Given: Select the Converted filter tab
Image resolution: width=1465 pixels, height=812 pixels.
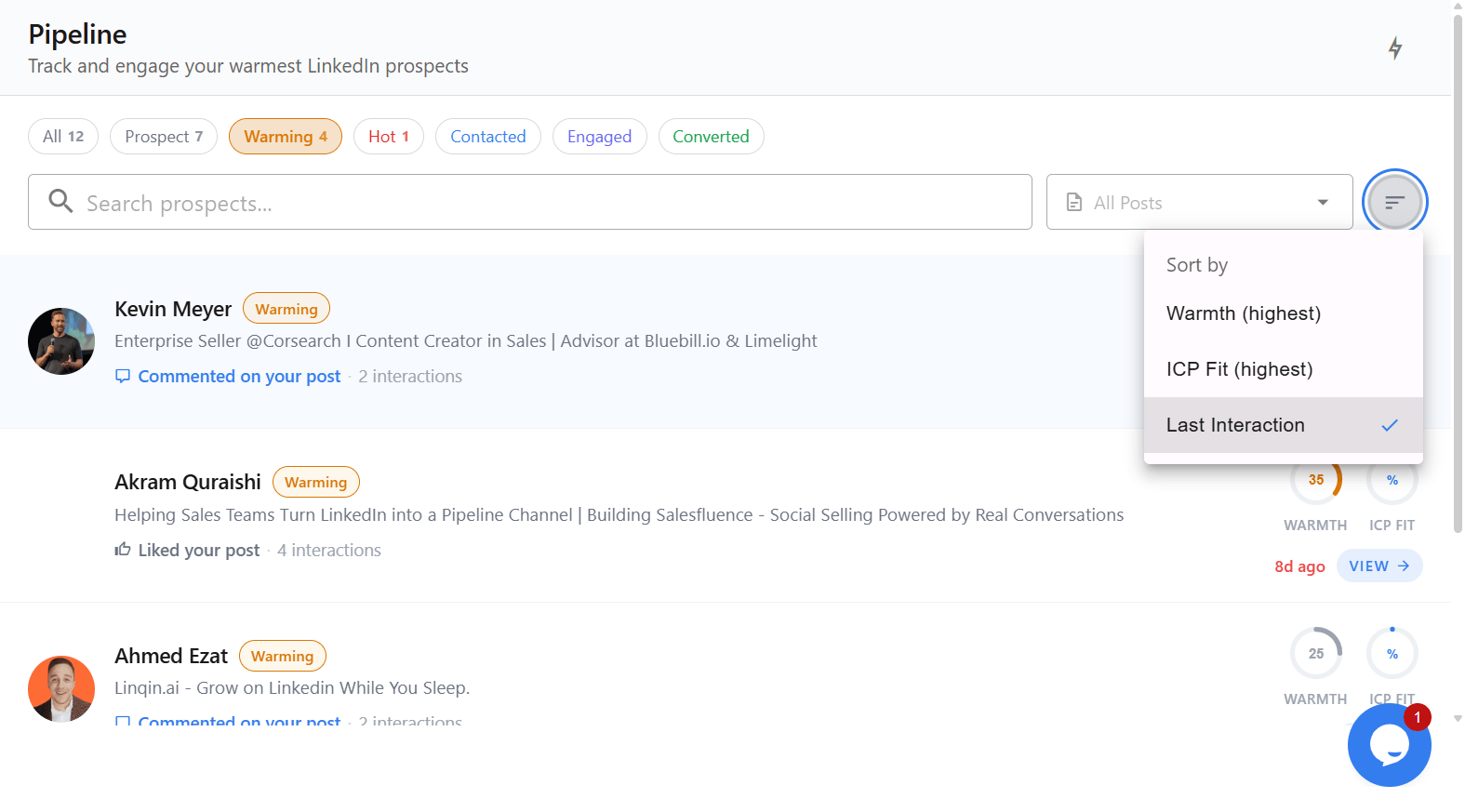Looking at the screenshot, I should click(712, 136).
